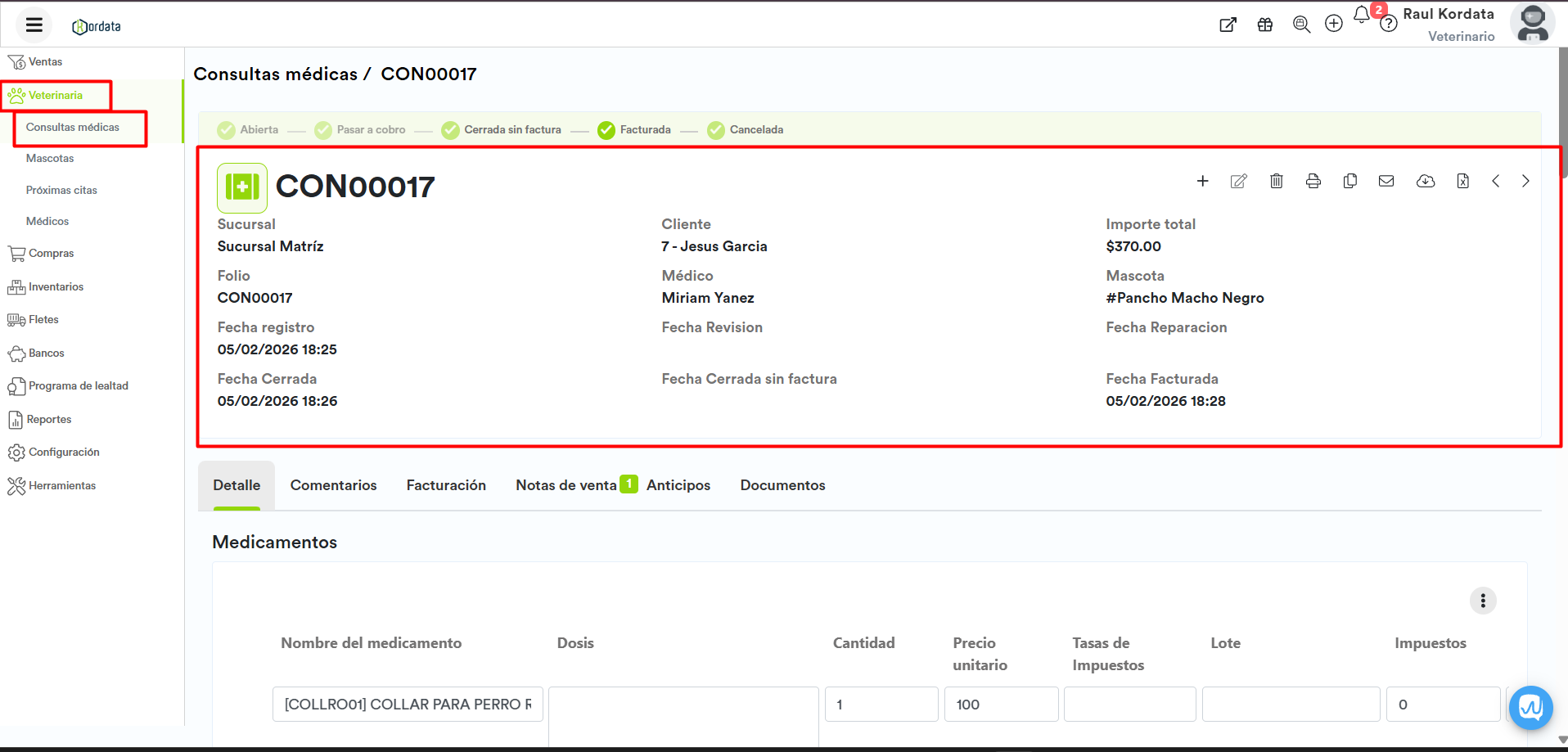1568x752 pixels.
Task: Click the duplicate copy icon
Action: point(1349,181)
